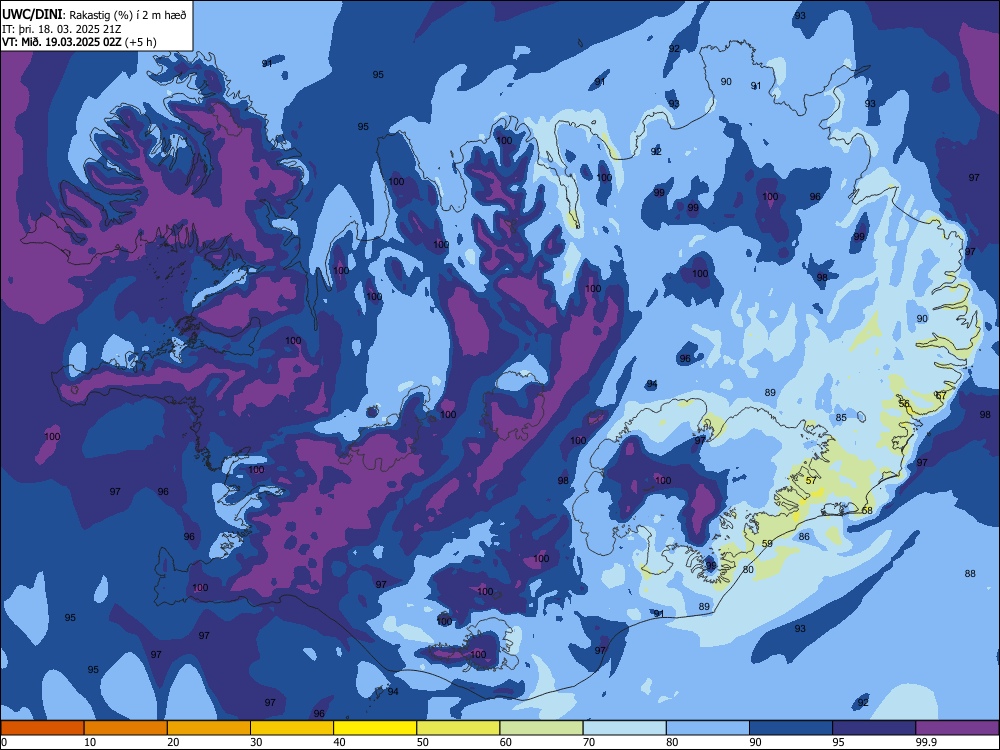Click the 60–70 pale green legend swatch
Image resolution: width=1000 pixels, height=750 pixels.
541,728
